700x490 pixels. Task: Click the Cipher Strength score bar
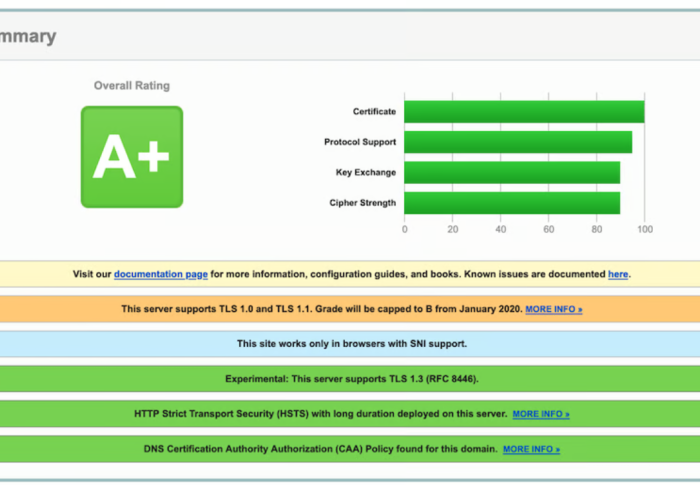pos(512,203)
